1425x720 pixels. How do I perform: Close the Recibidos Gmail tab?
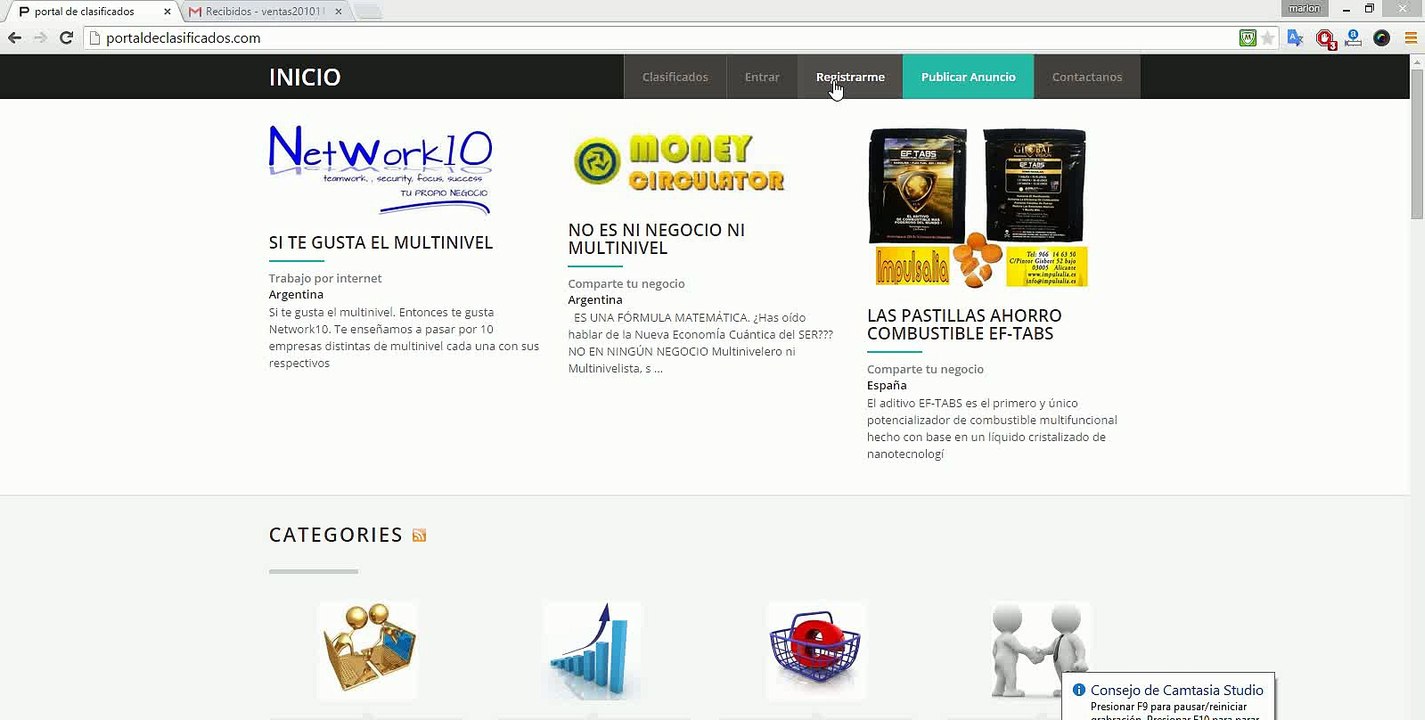click(339, 12)
